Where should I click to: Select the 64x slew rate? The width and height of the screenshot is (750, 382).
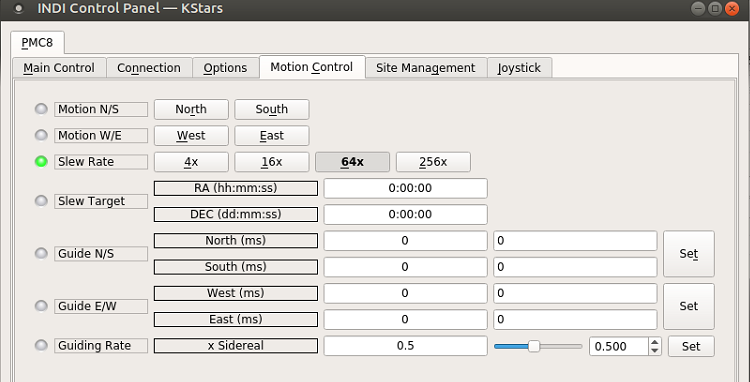(x=352, y=162)
